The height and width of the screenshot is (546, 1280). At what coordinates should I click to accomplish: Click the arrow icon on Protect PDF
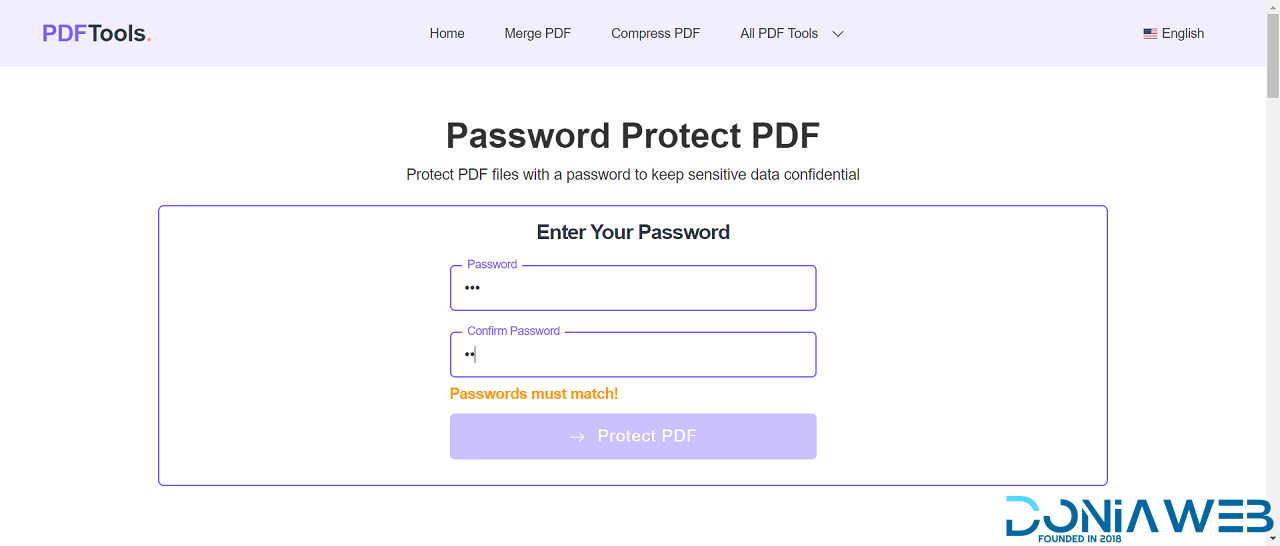pyautogui.click(x=577, y=437)
